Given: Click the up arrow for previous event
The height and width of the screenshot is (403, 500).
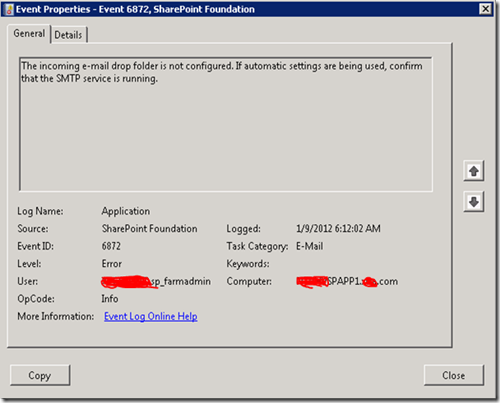Looking at the screenshot, I should pyautogui.click(x=473, y=171).
